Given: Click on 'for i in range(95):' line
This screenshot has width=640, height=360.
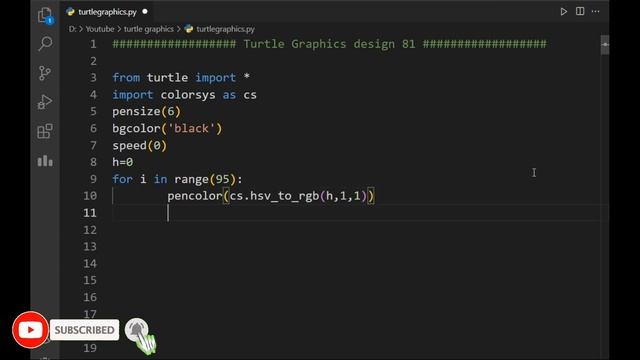Looking at the screenshot, I should tap(177, 179).
